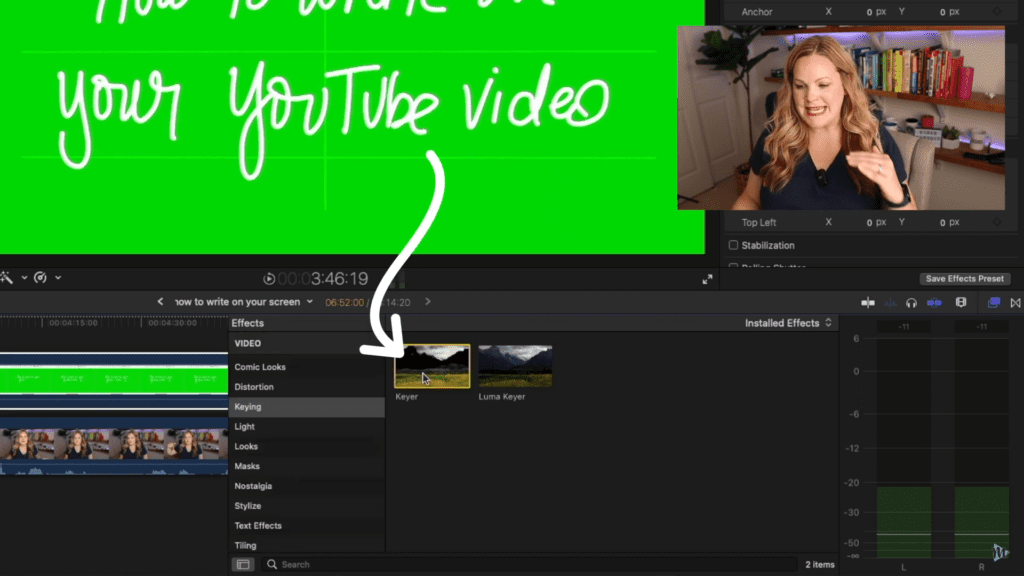Viewport: 1024px width, 576px height.
Task: Toggle solo with the headphones icon
Action: (x=911, y=302)
